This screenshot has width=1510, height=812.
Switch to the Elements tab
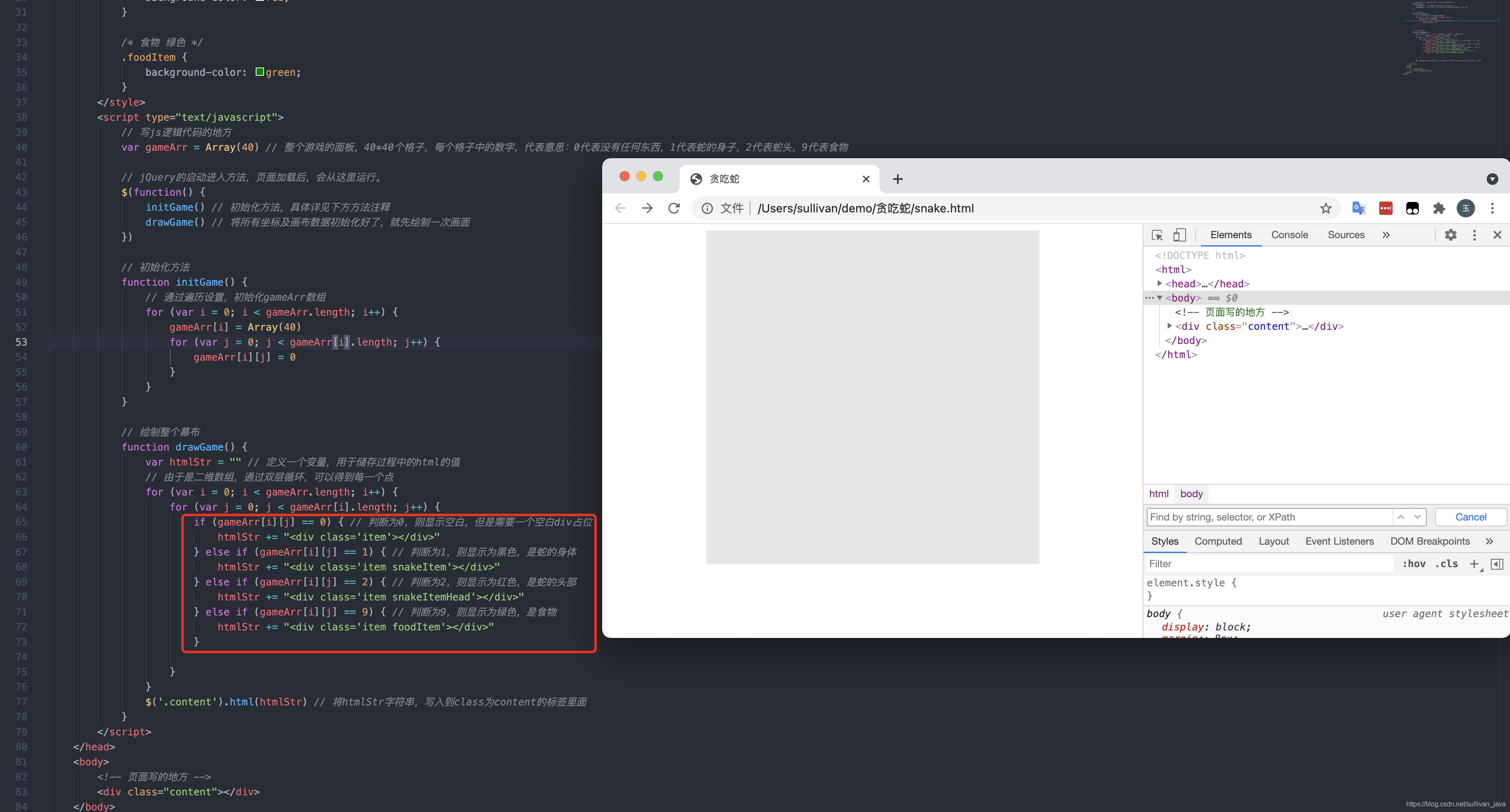(1231, 234)
